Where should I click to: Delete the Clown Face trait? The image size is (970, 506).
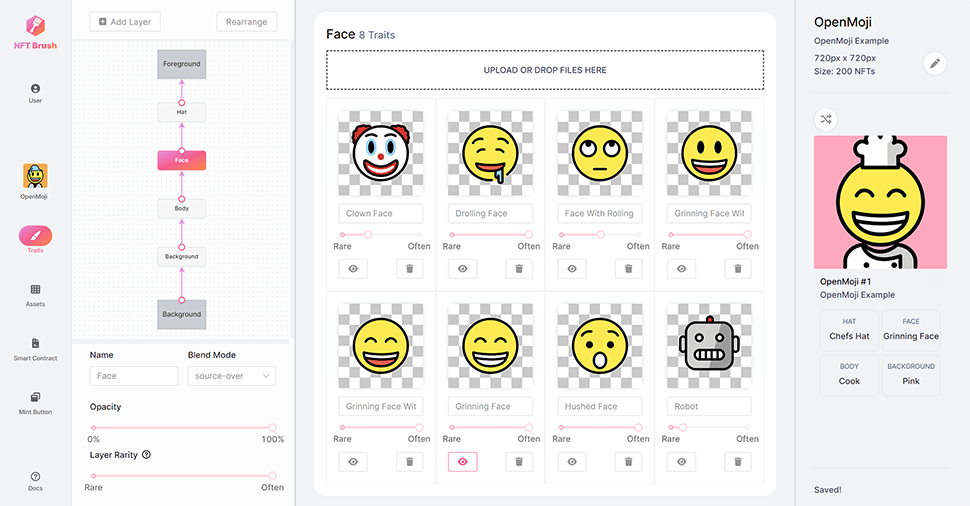[x=410, y=269]
